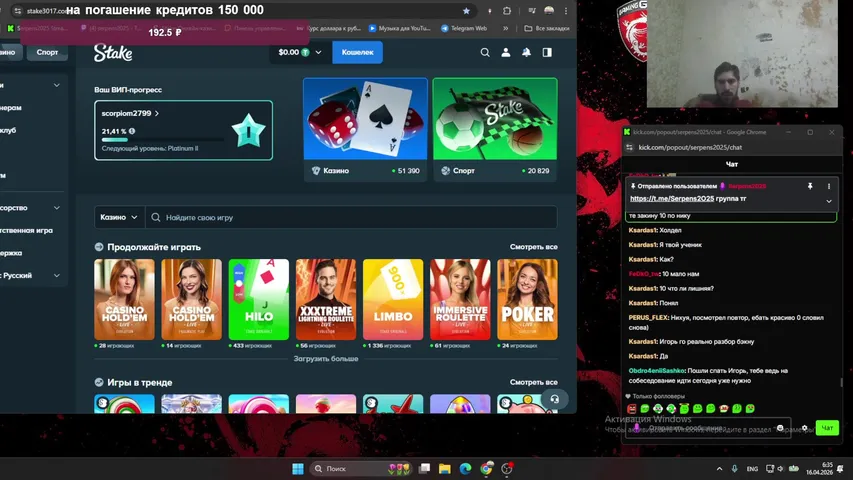Expand the sidebar section above 'ственная игра'
853x480 pixels.
57,208
